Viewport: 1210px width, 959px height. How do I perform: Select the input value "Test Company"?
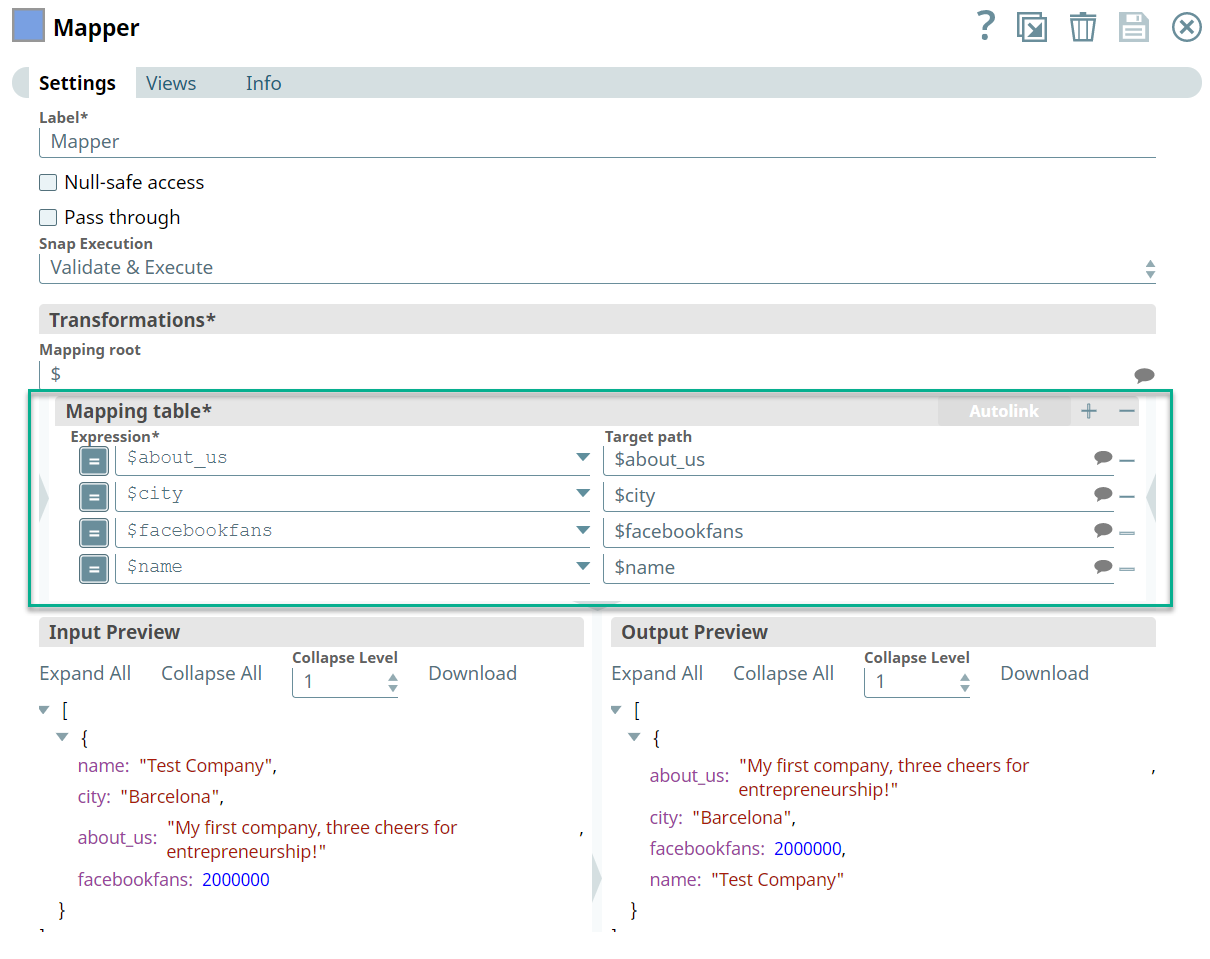tap(205, 765)
